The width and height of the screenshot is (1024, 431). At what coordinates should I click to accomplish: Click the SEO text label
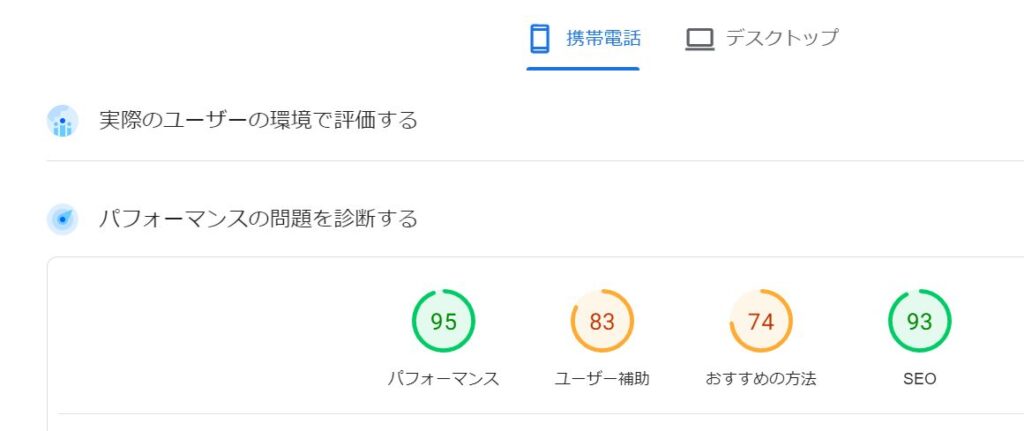click(x=920, y=379)
